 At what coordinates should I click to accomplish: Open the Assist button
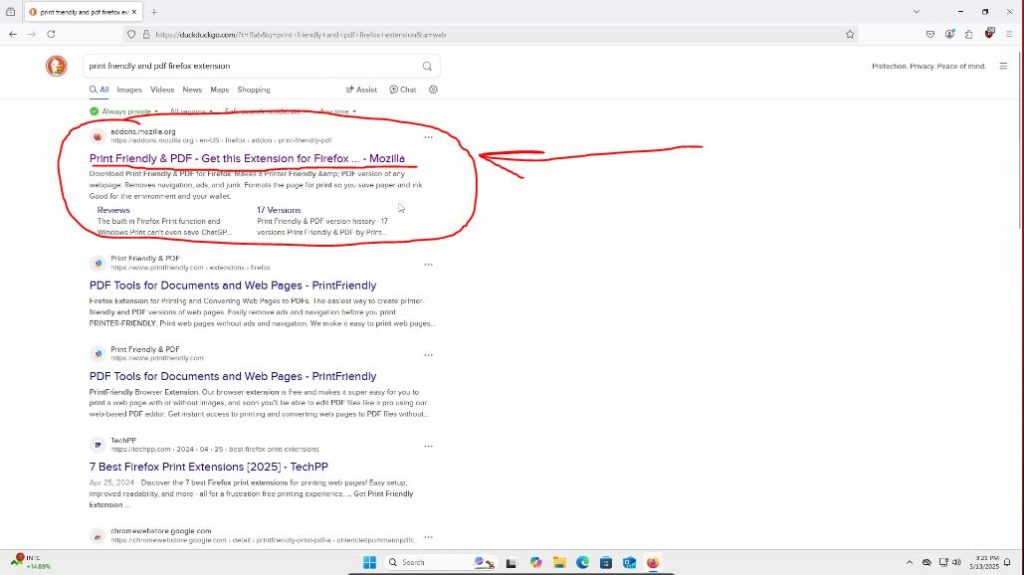click(x=361, y=90)
